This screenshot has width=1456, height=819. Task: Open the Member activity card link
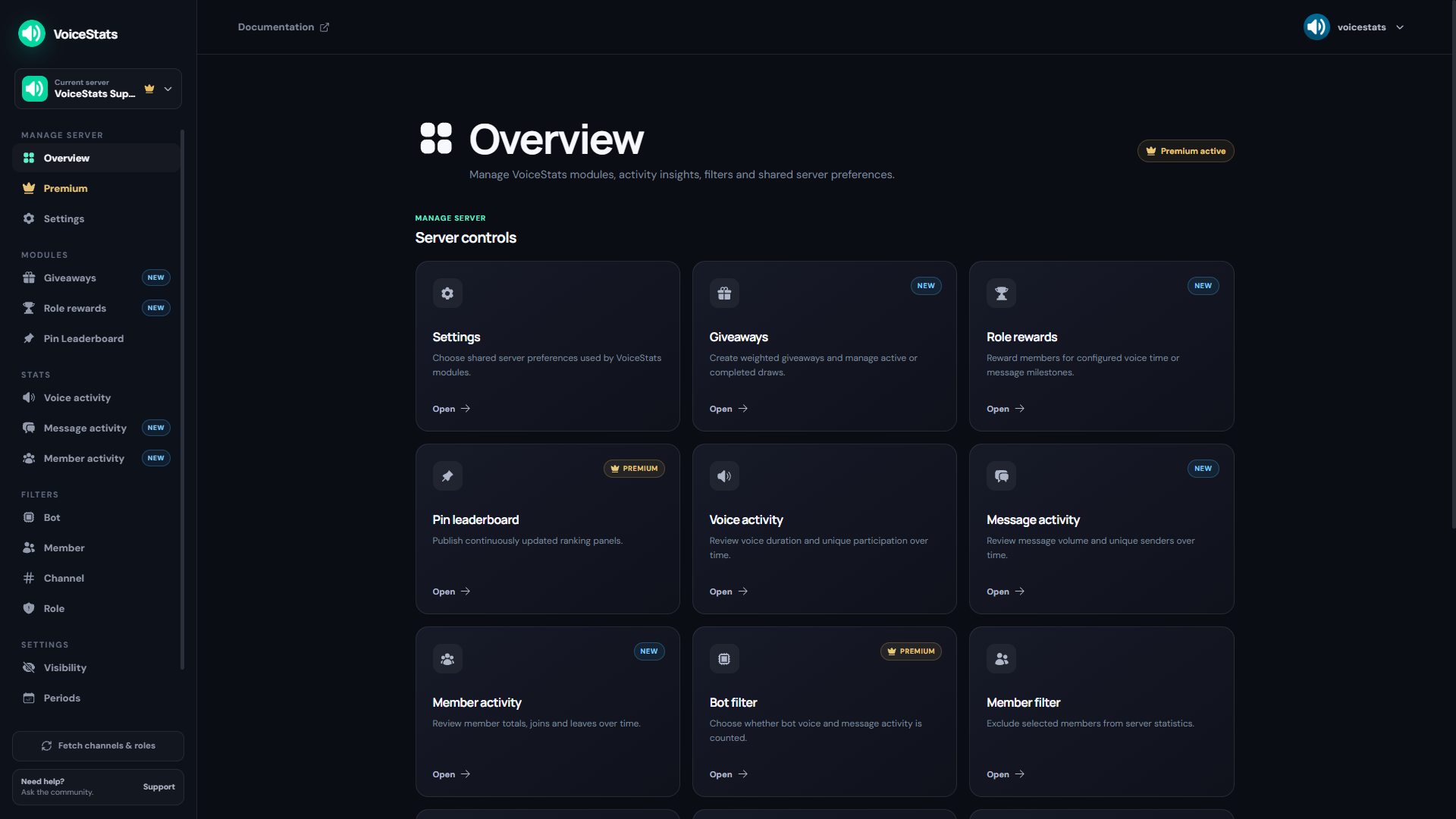(451, 774)
